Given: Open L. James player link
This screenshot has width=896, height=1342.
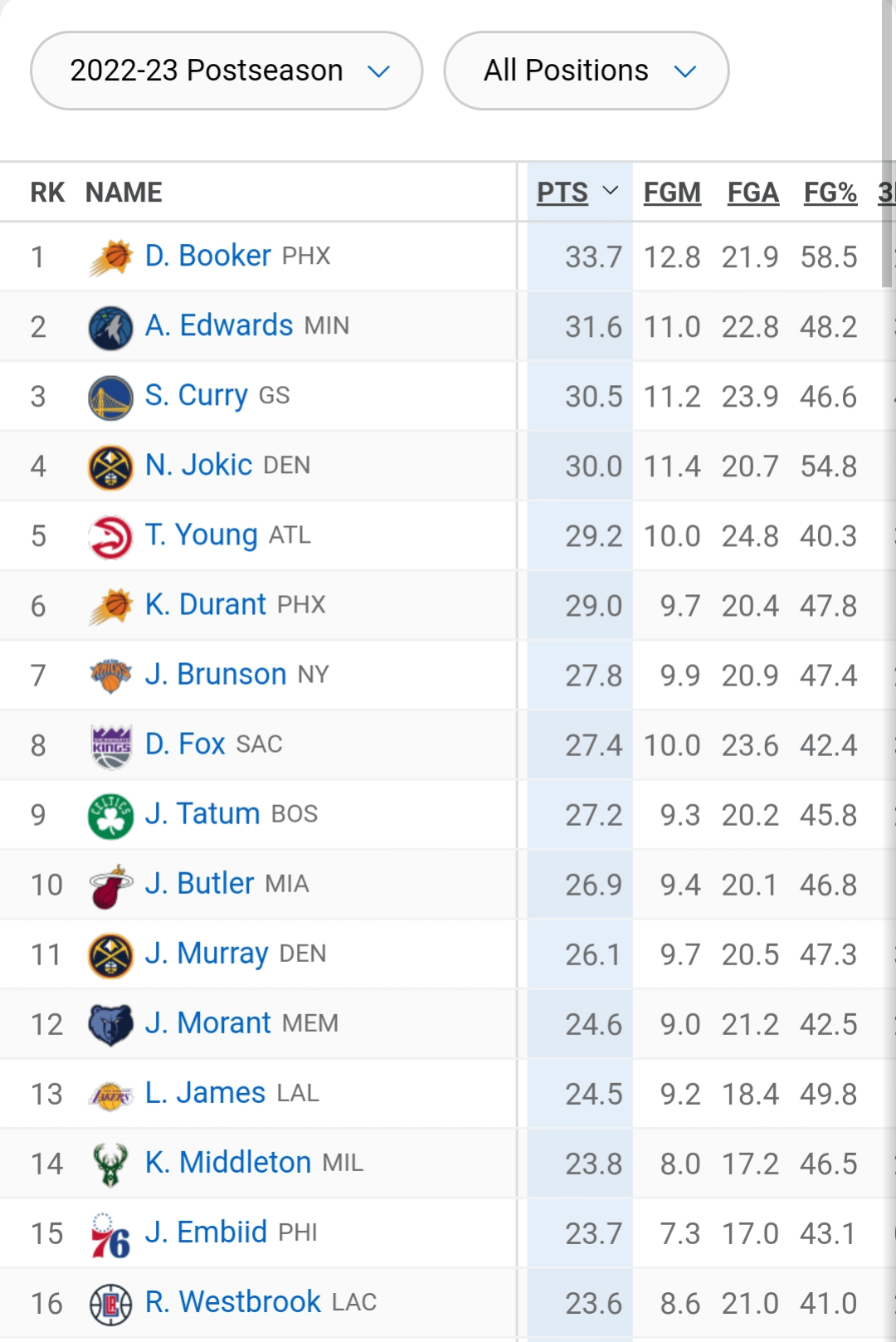Looking at the screenshot, I should pyautogui.click(x=205, y=1093).
